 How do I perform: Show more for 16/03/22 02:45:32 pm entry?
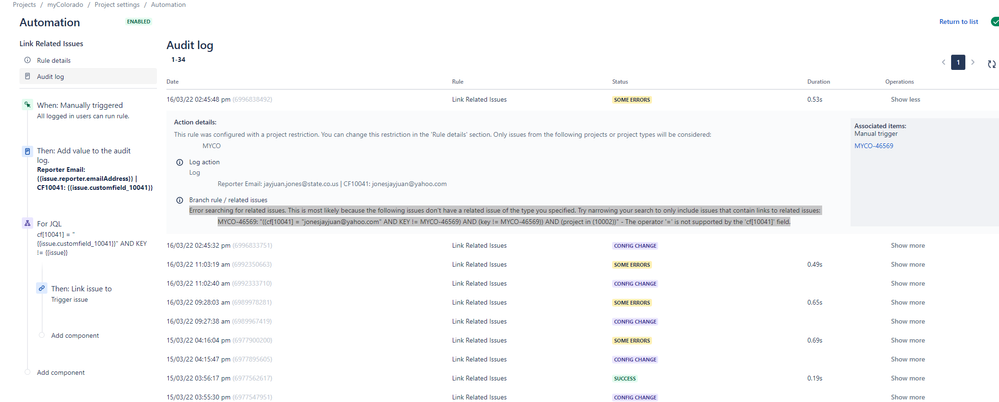click(x=907, y=245)
